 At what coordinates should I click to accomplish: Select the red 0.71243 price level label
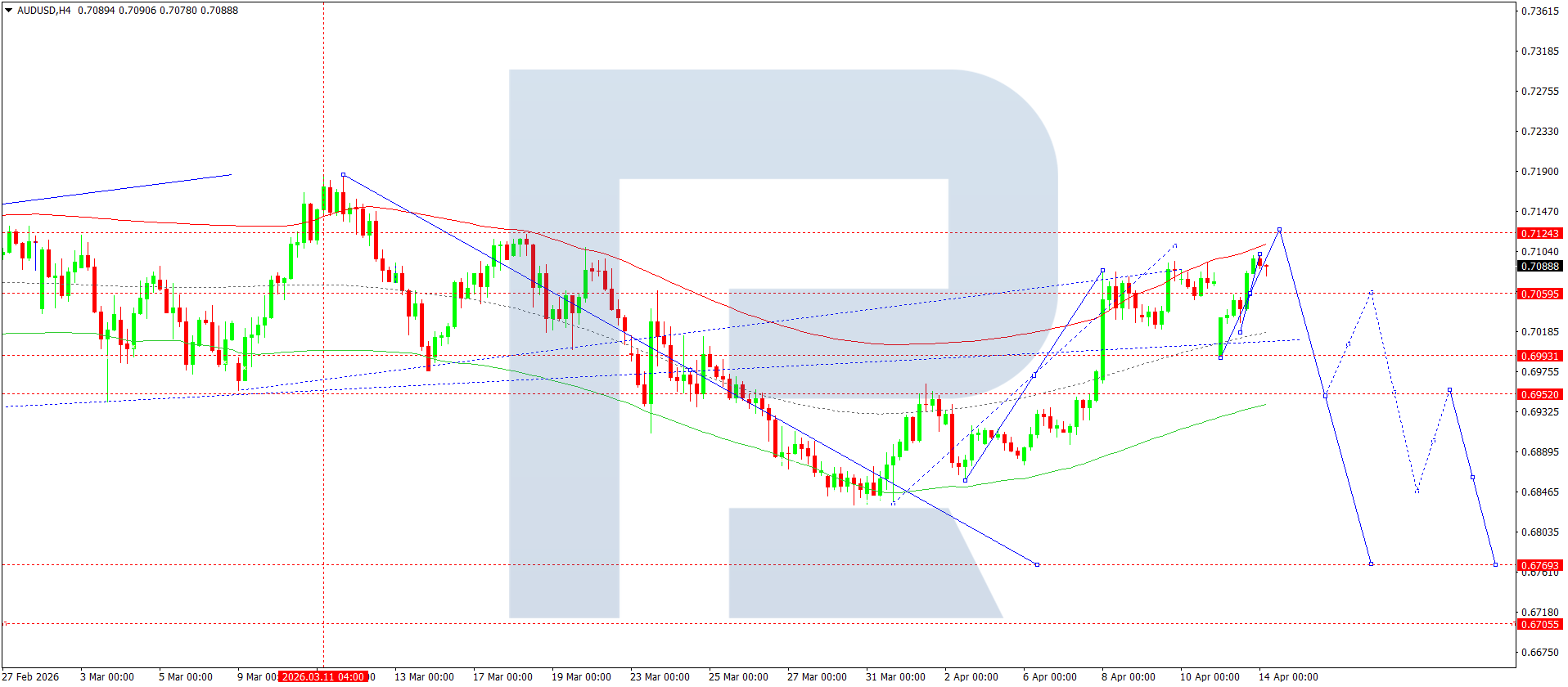[1539, 233]
